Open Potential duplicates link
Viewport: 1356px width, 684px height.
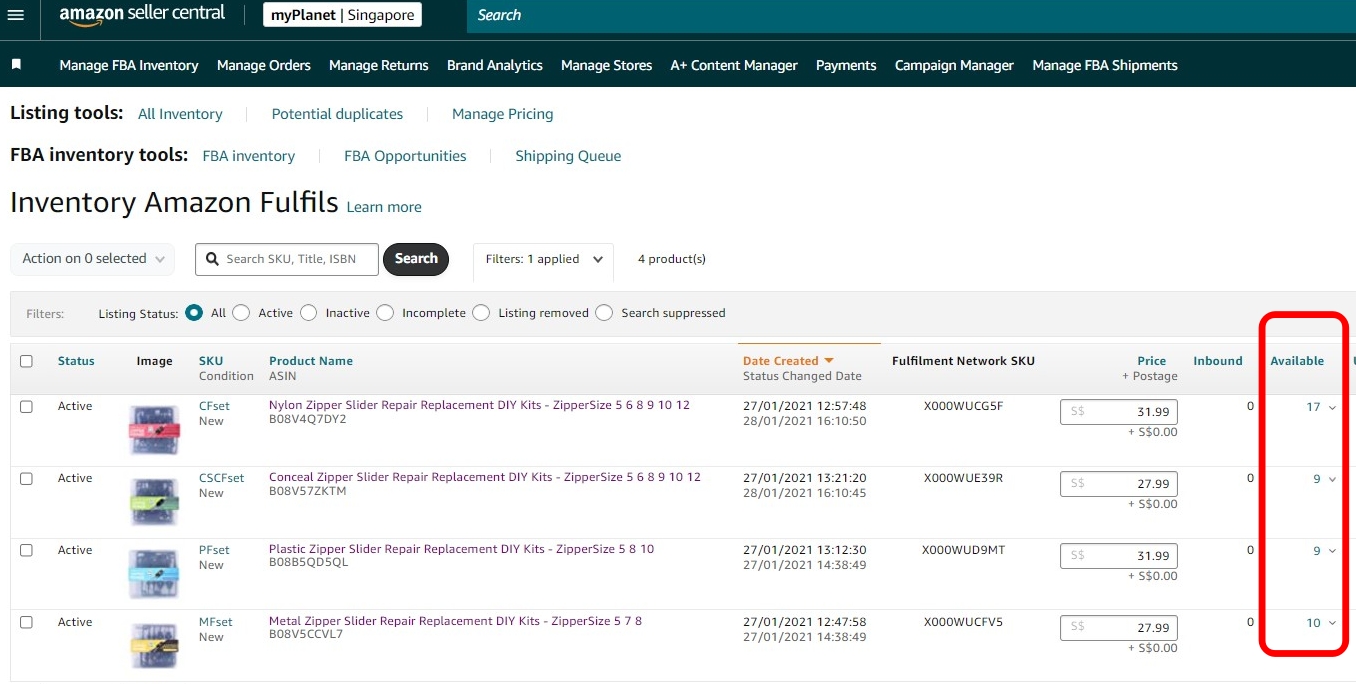[337, 114]
